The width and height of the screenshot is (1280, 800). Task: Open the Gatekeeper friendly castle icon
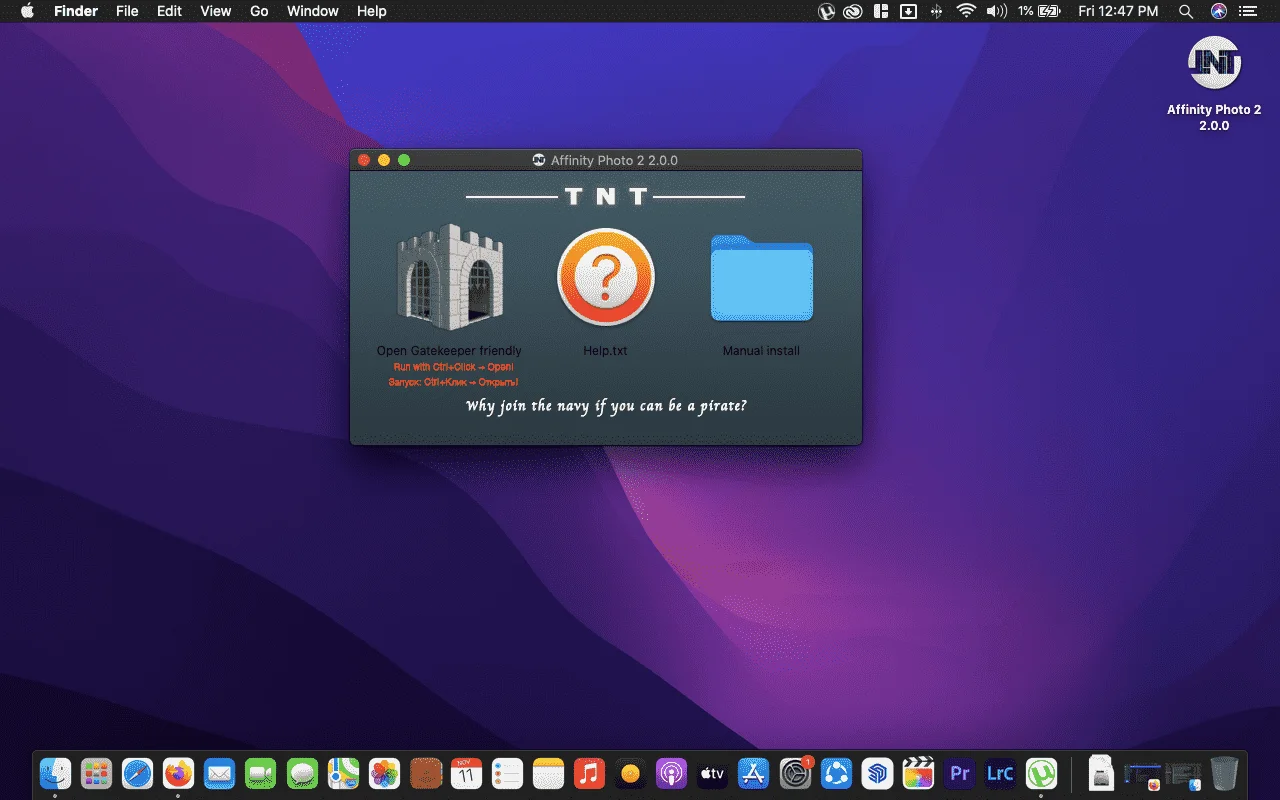(449, 277)
